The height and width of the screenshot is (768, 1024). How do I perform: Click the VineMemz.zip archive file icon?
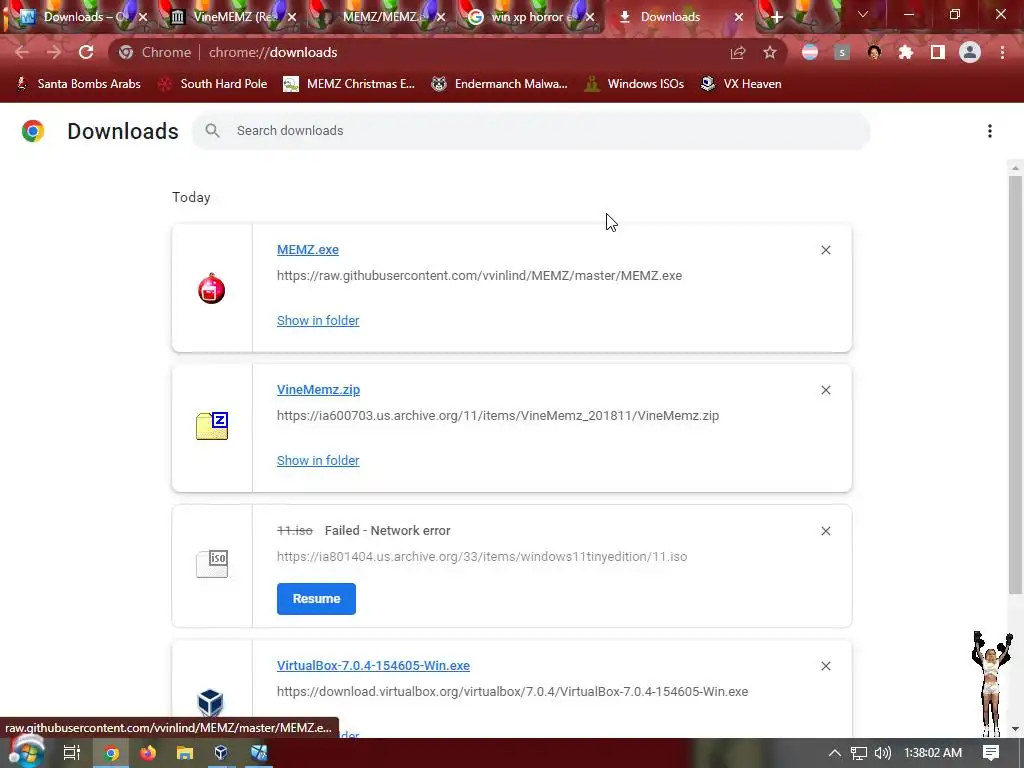[x=212, y=426]
